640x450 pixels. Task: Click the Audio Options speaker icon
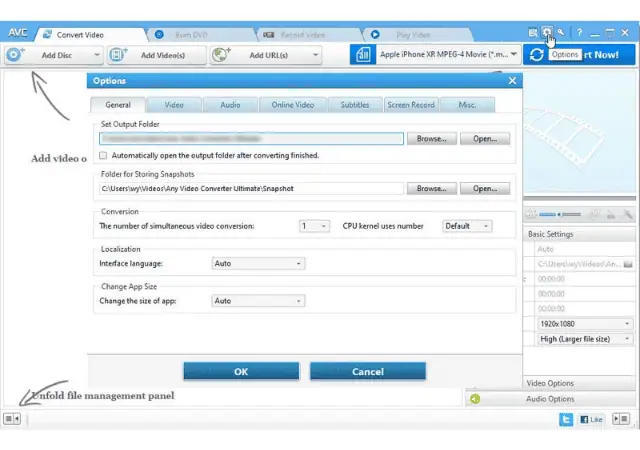475,399
